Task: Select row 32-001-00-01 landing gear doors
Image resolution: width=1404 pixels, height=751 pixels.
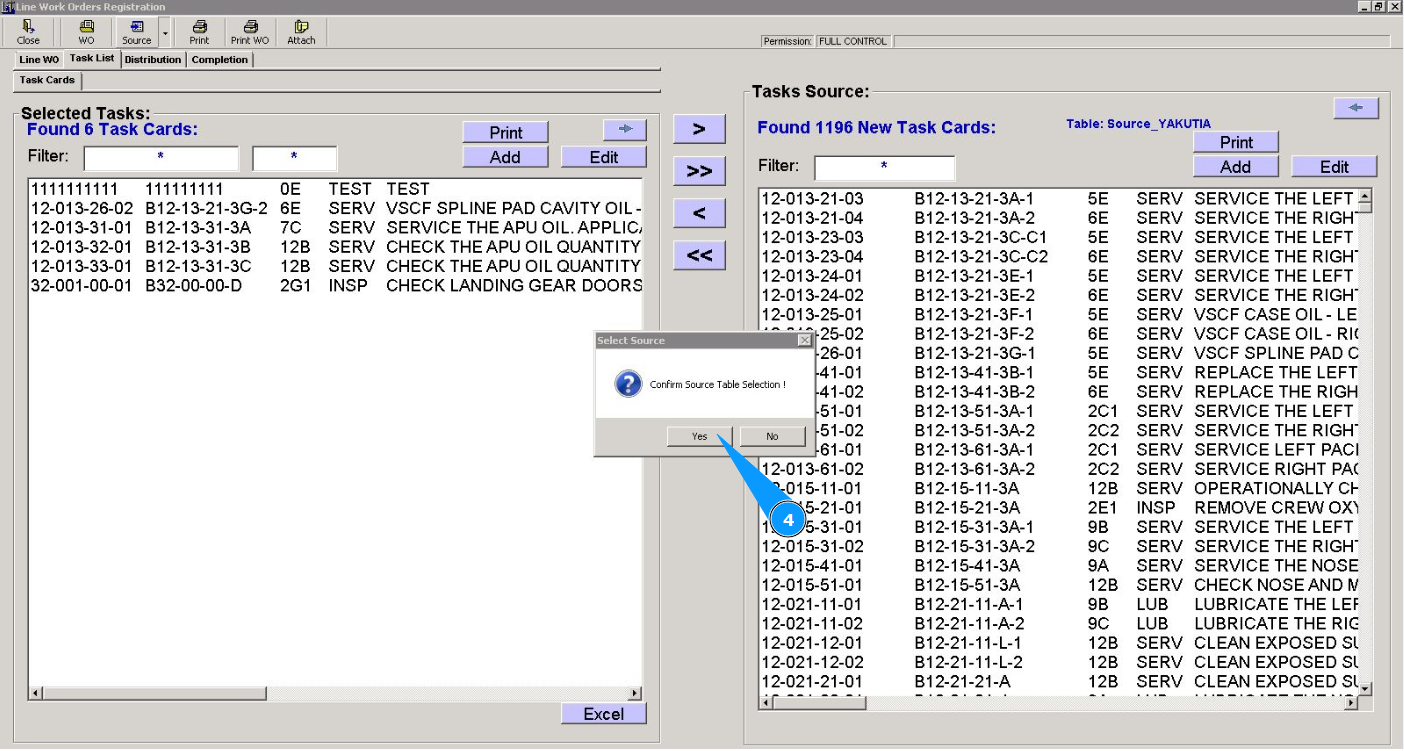Action: click(x=335, y=286)
